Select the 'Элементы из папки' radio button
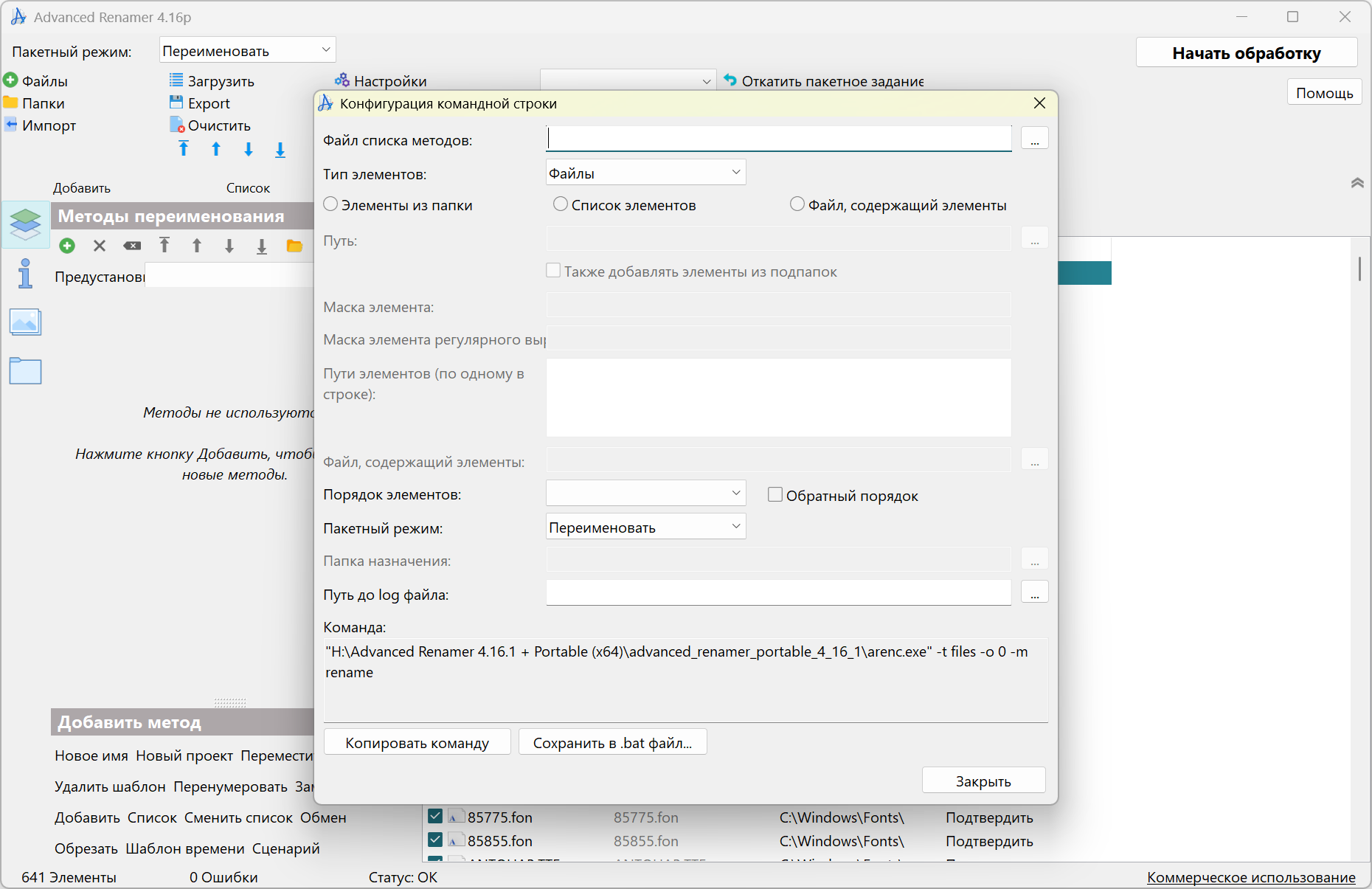This screenshot has width=1372, height=889. pos(331,204)
